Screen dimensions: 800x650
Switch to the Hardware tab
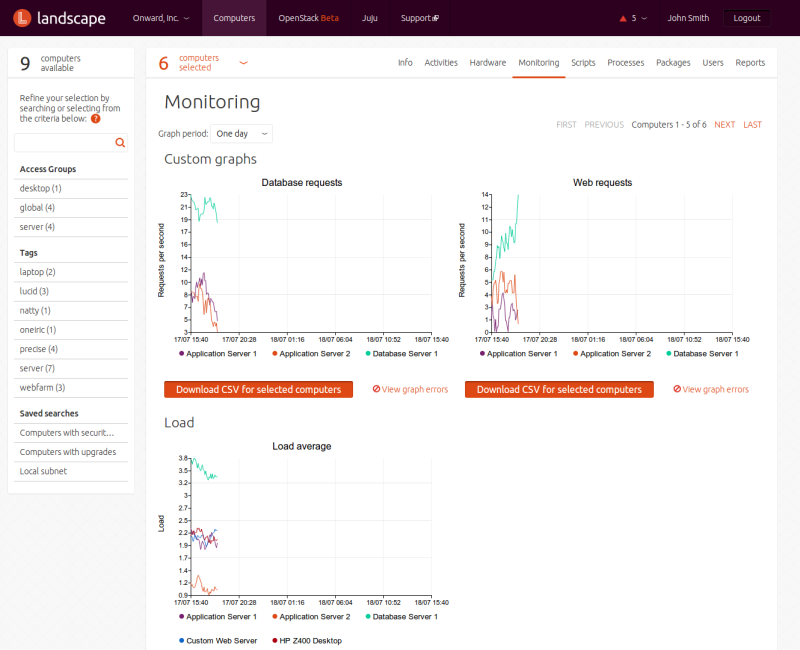(x=487, y=62)
